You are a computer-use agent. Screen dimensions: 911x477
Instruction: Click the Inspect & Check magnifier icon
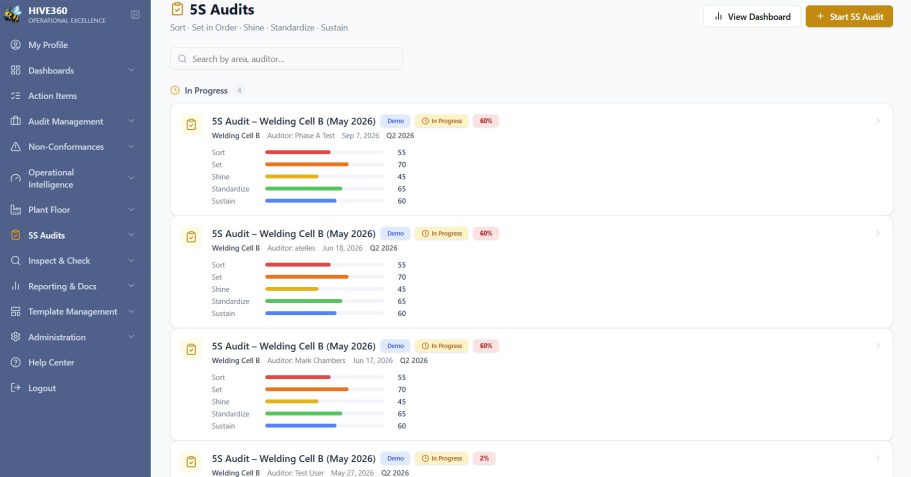click(16, 261)
